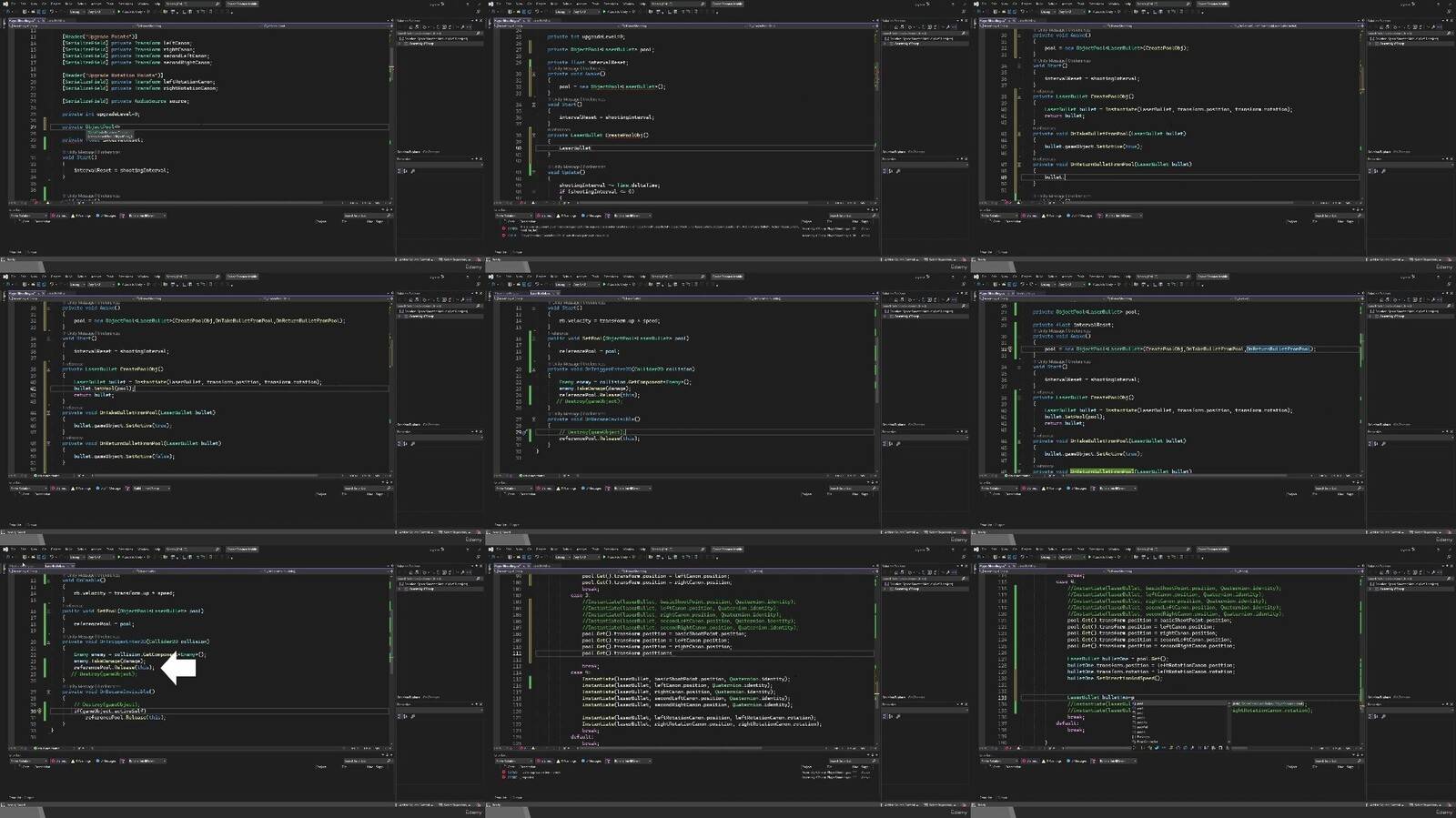
Task: Open 'Build + IntelliSense' dropdown below 'Upgrade Points' code
Action: [x=147, y=216]
